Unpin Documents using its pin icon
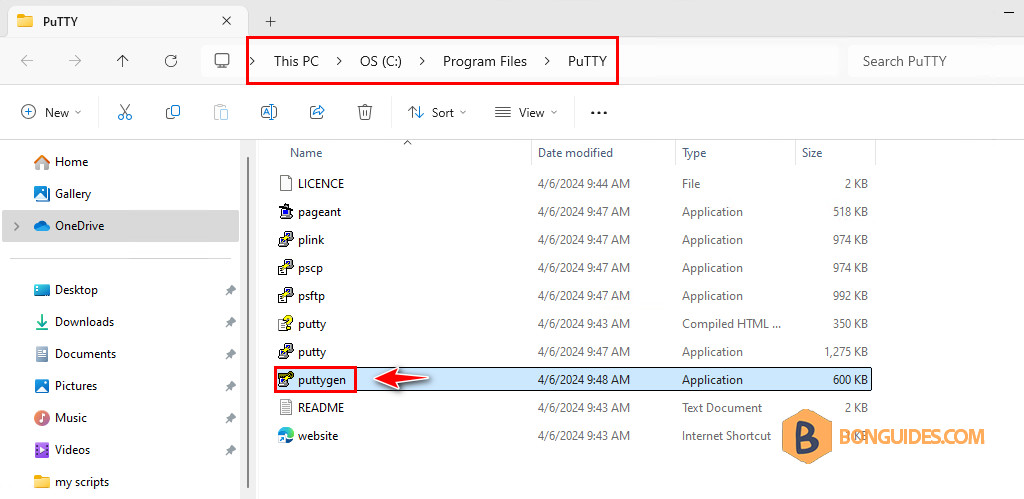Screen dimensions: 1024x499 pyautogui.click(x=230, y=354)
